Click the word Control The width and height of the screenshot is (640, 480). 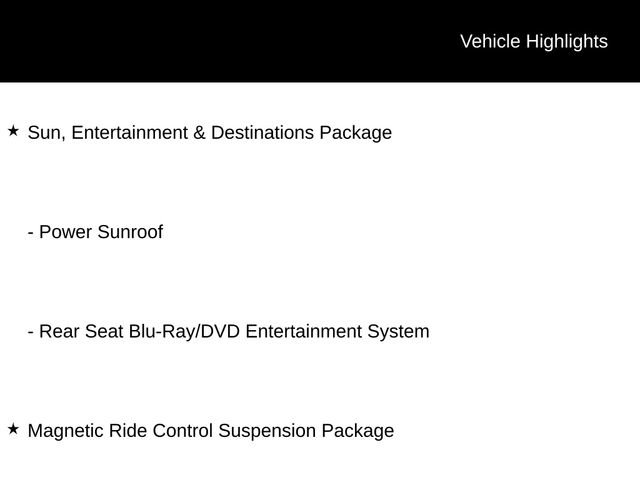click(x=181, y=431)
